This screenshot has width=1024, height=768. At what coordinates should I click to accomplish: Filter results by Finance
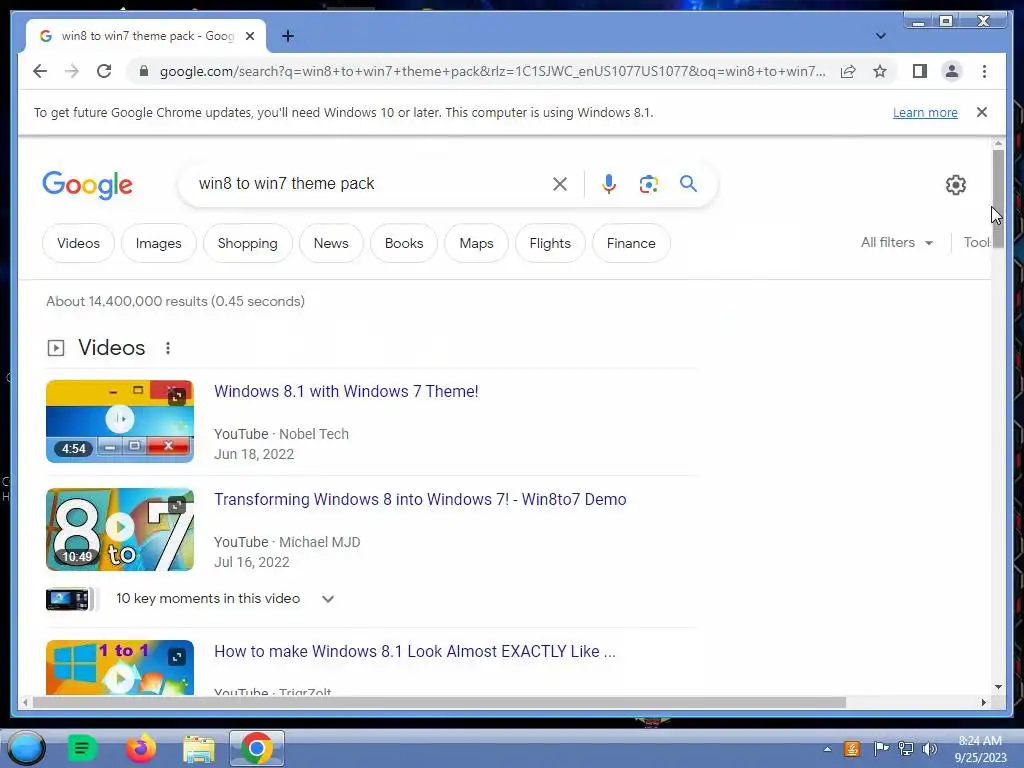(x=631, y=243)
